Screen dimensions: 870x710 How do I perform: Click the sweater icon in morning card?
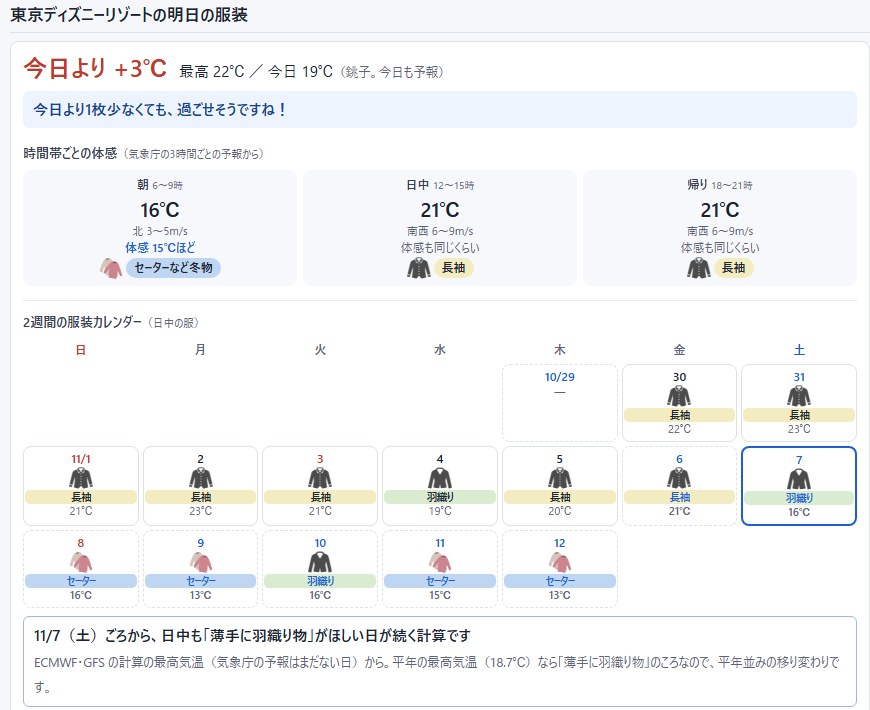[x=111, y=268]
